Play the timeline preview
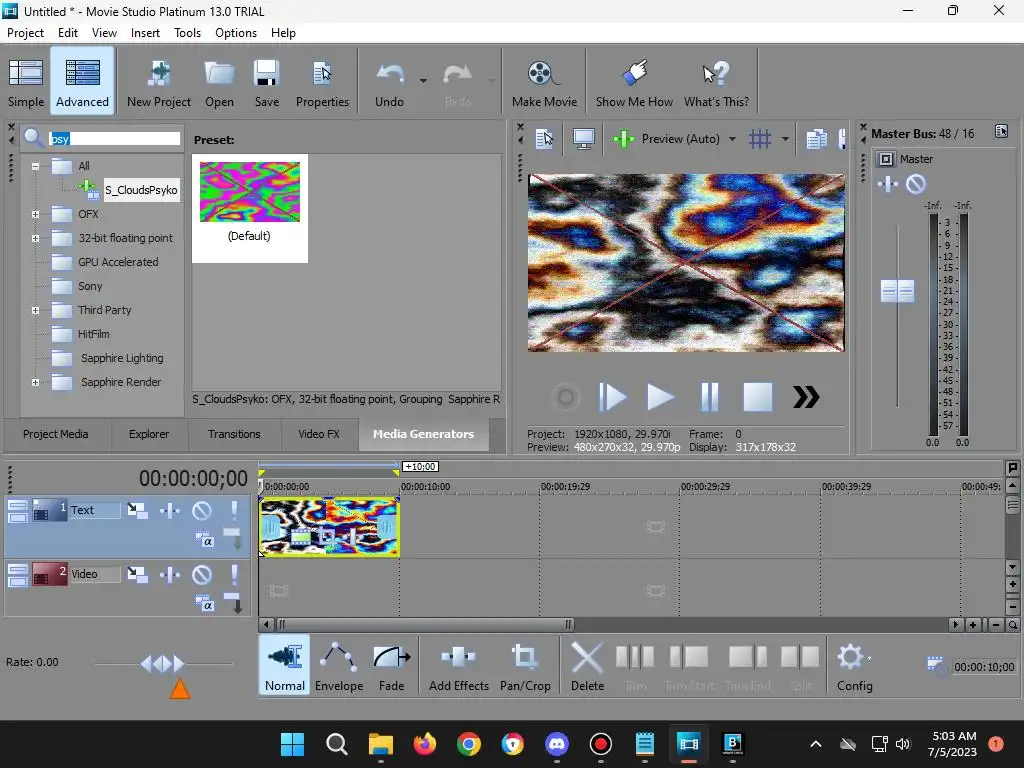The image size is (1024, 768). pos(660,396)
